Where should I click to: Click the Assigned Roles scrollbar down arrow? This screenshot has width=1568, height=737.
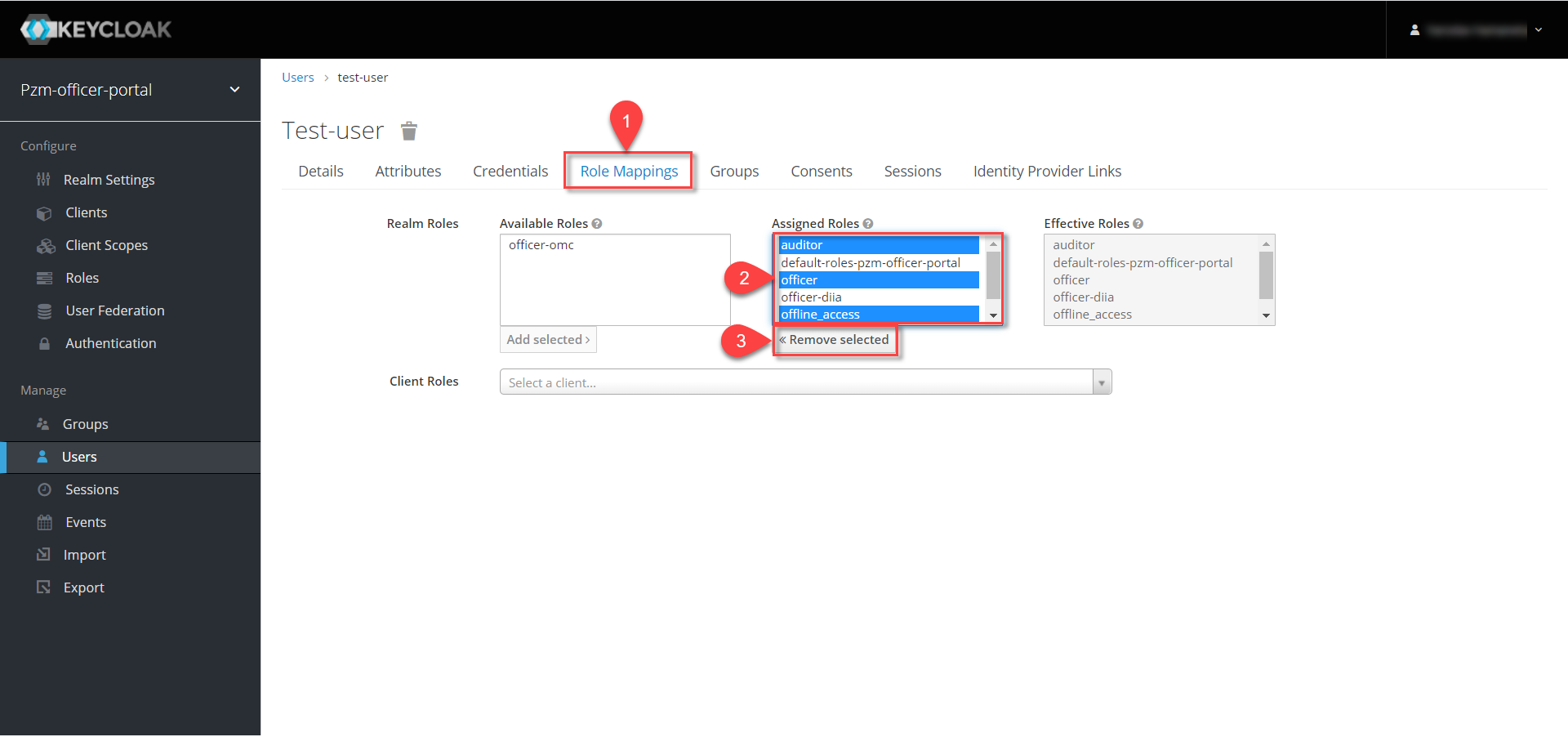[994, 315]
